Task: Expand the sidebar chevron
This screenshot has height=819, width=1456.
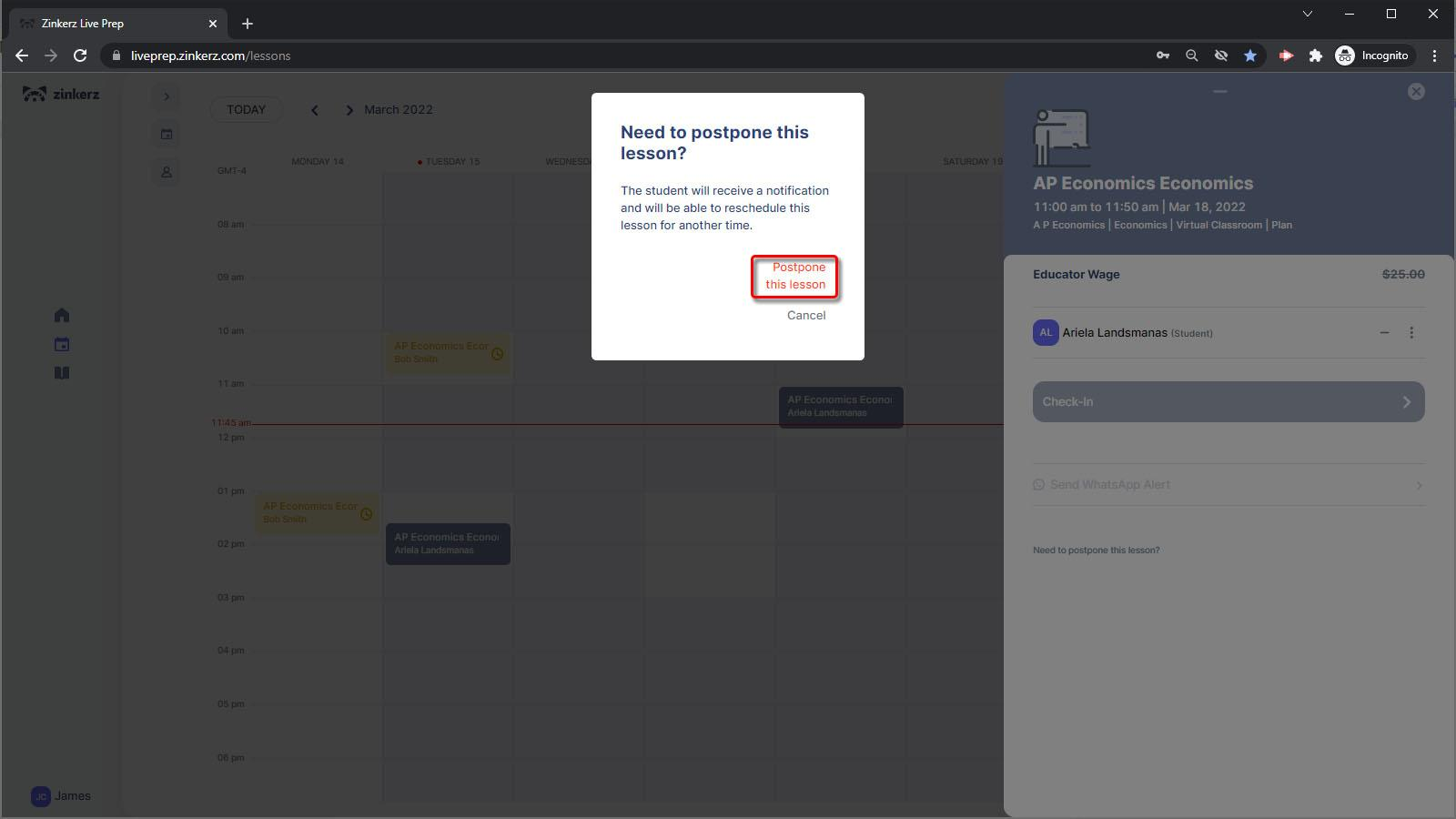Action: coord(166,96)
